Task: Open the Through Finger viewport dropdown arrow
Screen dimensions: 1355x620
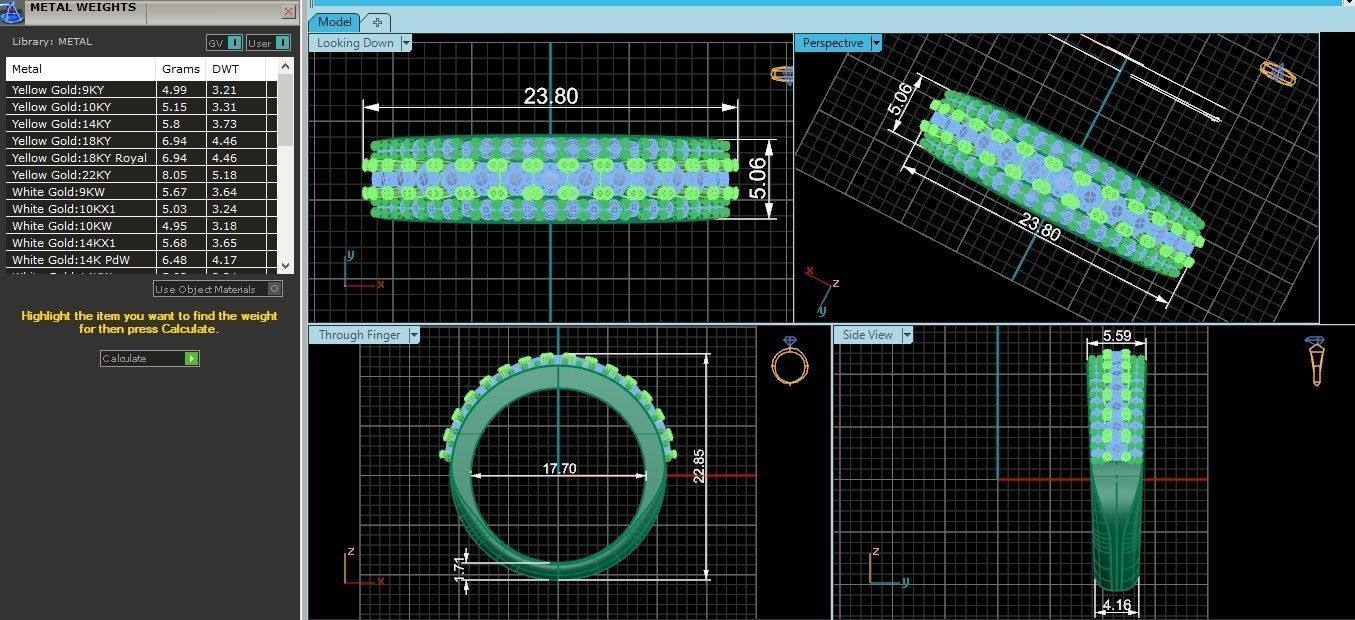Action: (414, 335)
